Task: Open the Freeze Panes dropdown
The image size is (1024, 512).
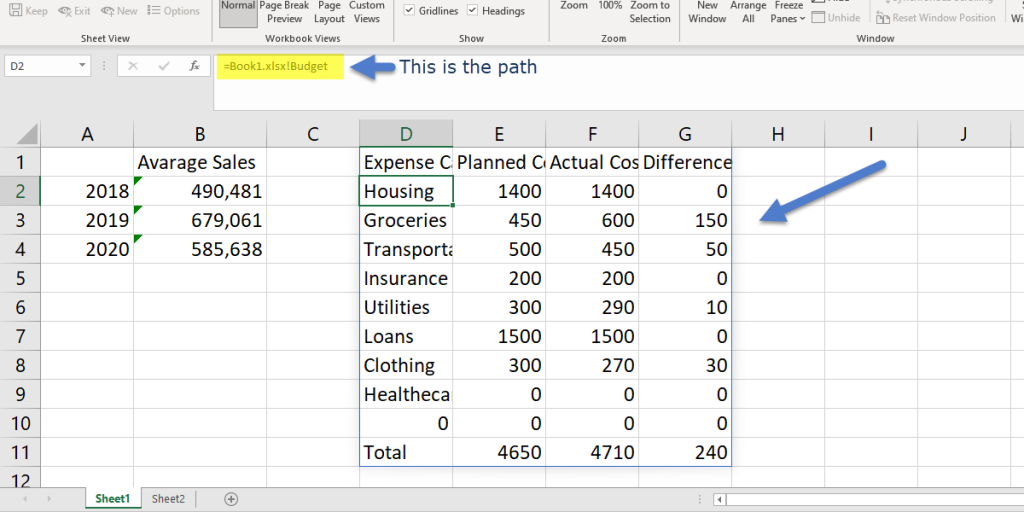Action: (x=788, y=12)
